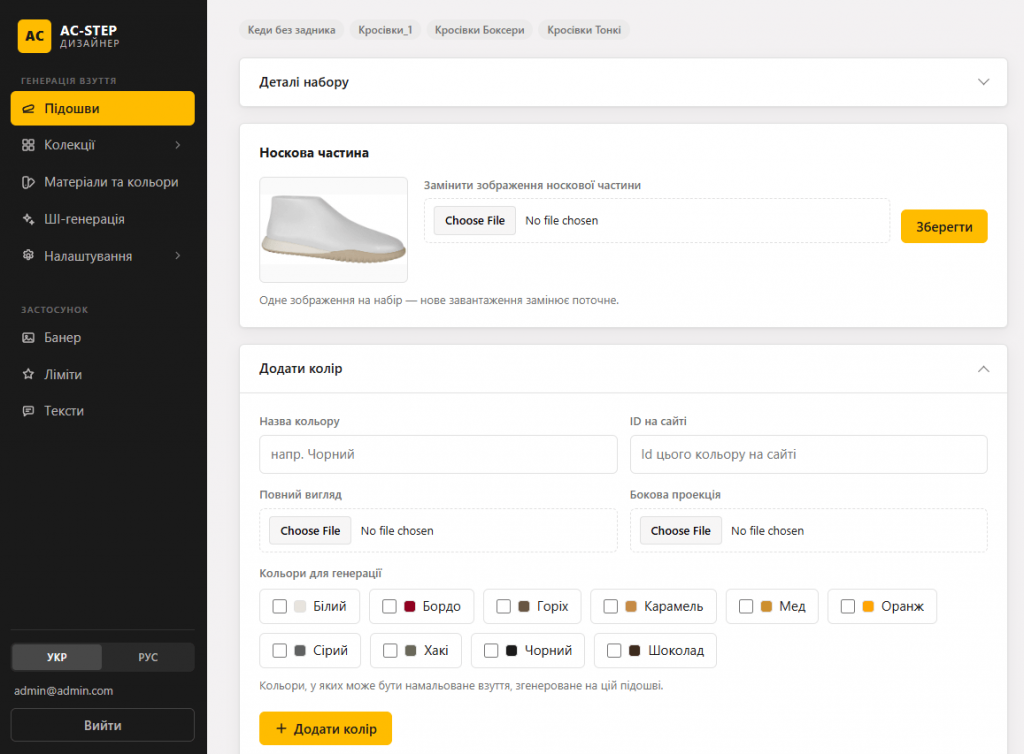Click the toe part shoe thumbnail
The width and height of the screenshot is (1024, 754).
point(334,230)
